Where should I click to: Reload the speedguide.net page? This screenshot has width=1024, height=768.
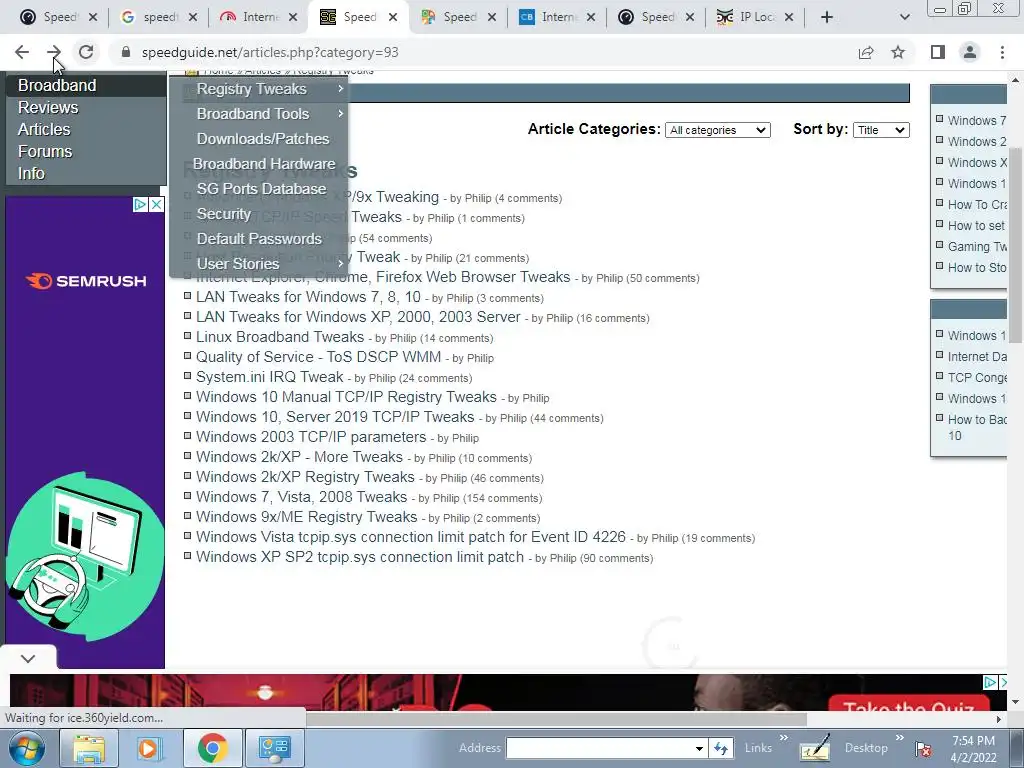pyautogui.click(x=86, y=52)
